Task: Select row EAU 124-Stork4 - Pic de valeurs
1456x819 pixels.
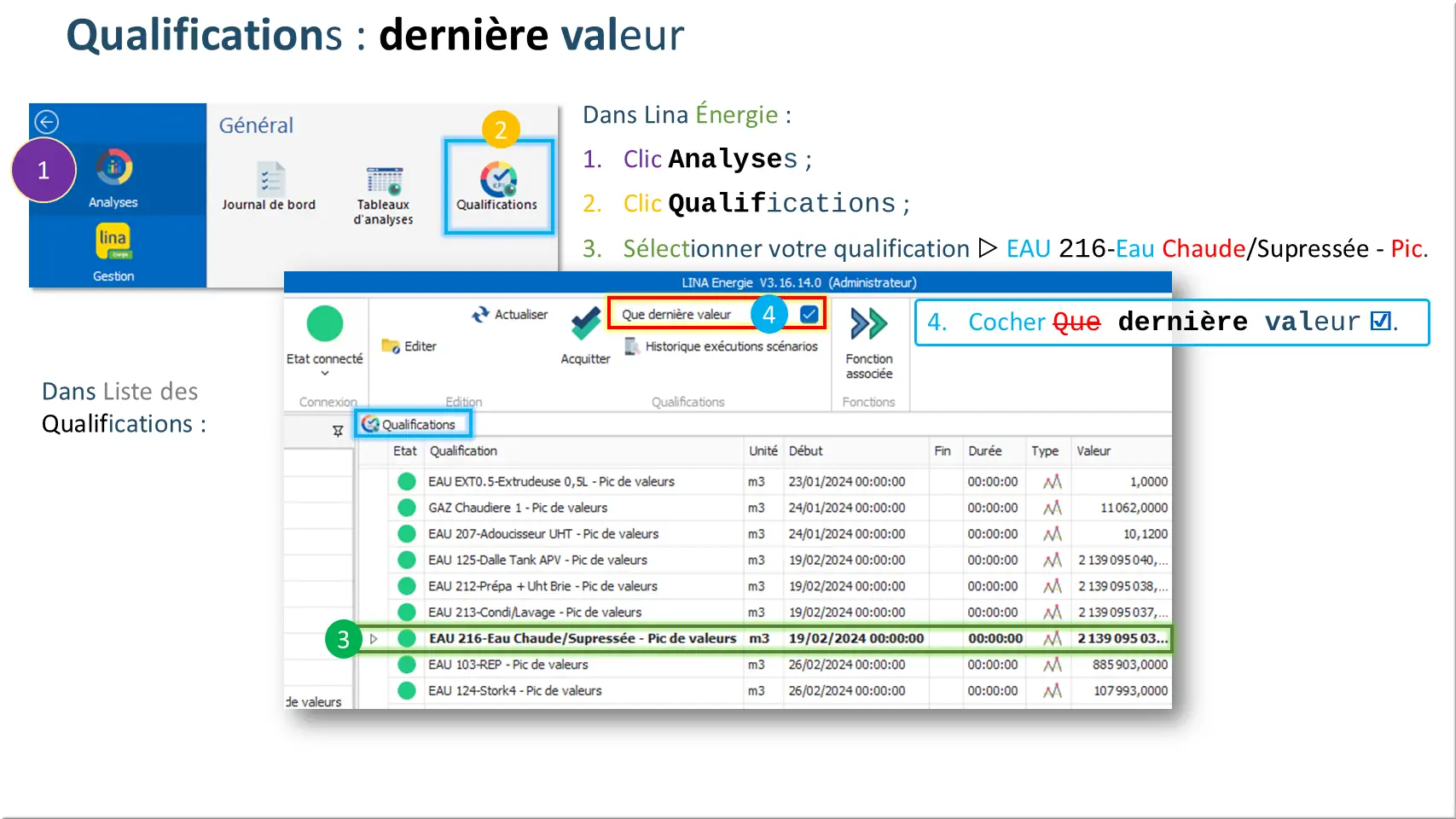Action: [x=764, y=690]
